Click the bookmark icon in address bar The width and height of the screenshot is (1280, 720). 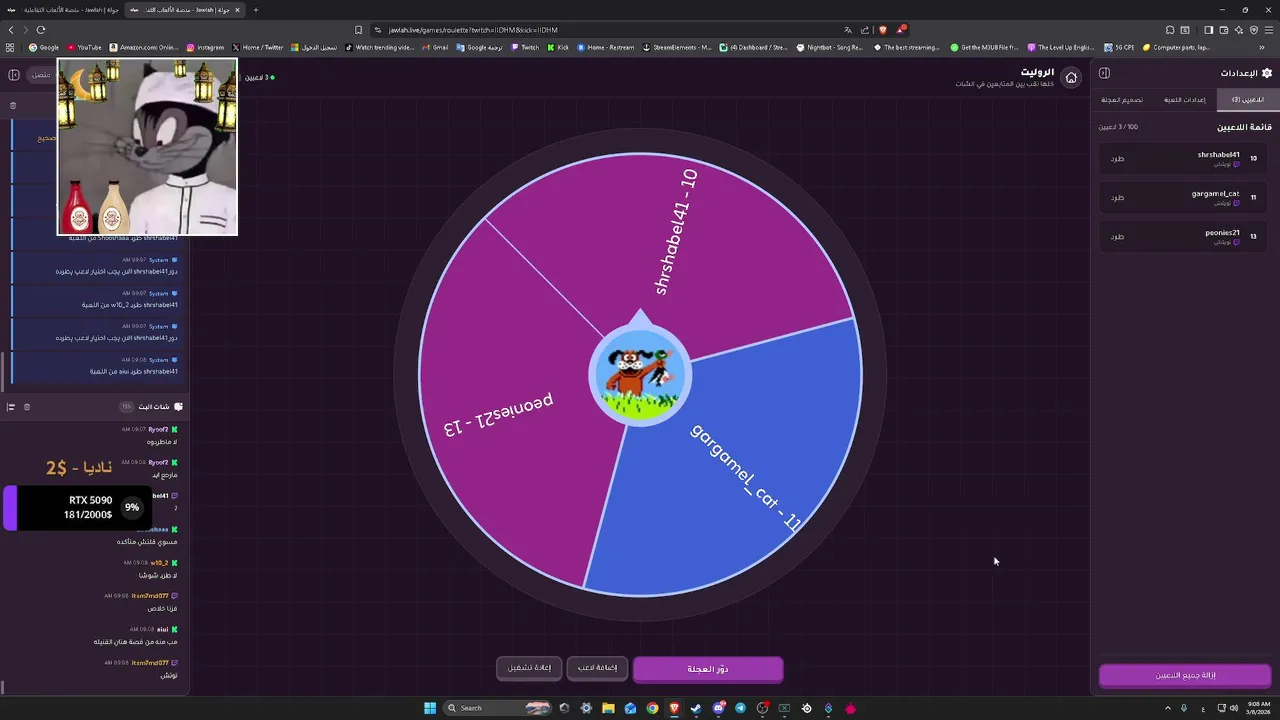click(358, 30)
